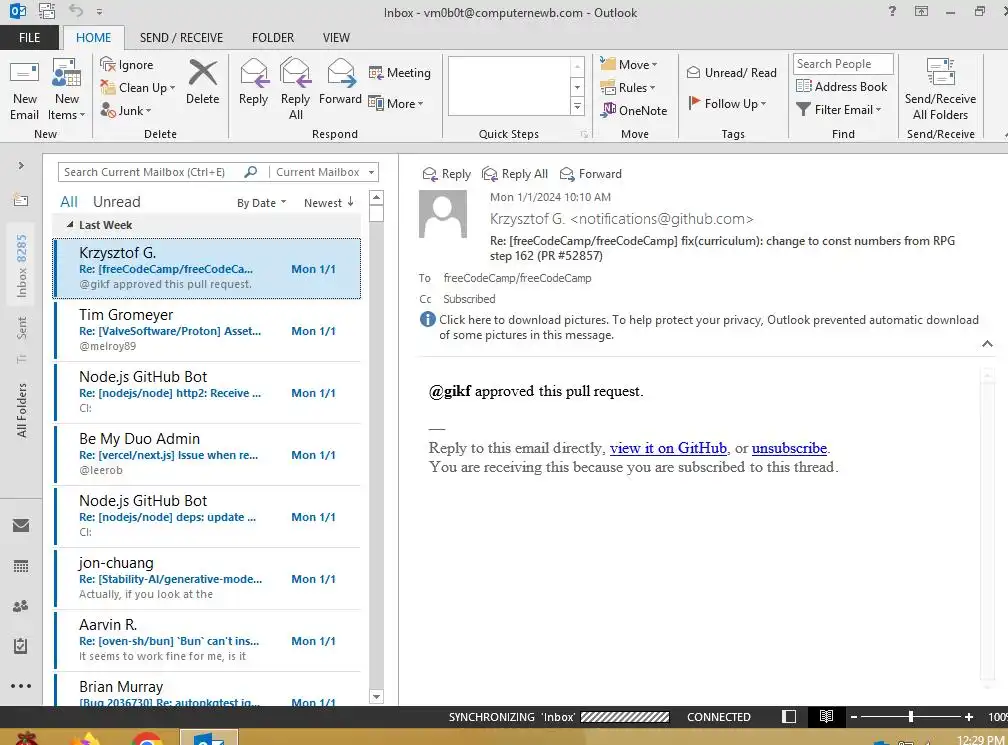Open the Filter Email dropdown
Viewport: 1008px width, 745px height.
839,110
